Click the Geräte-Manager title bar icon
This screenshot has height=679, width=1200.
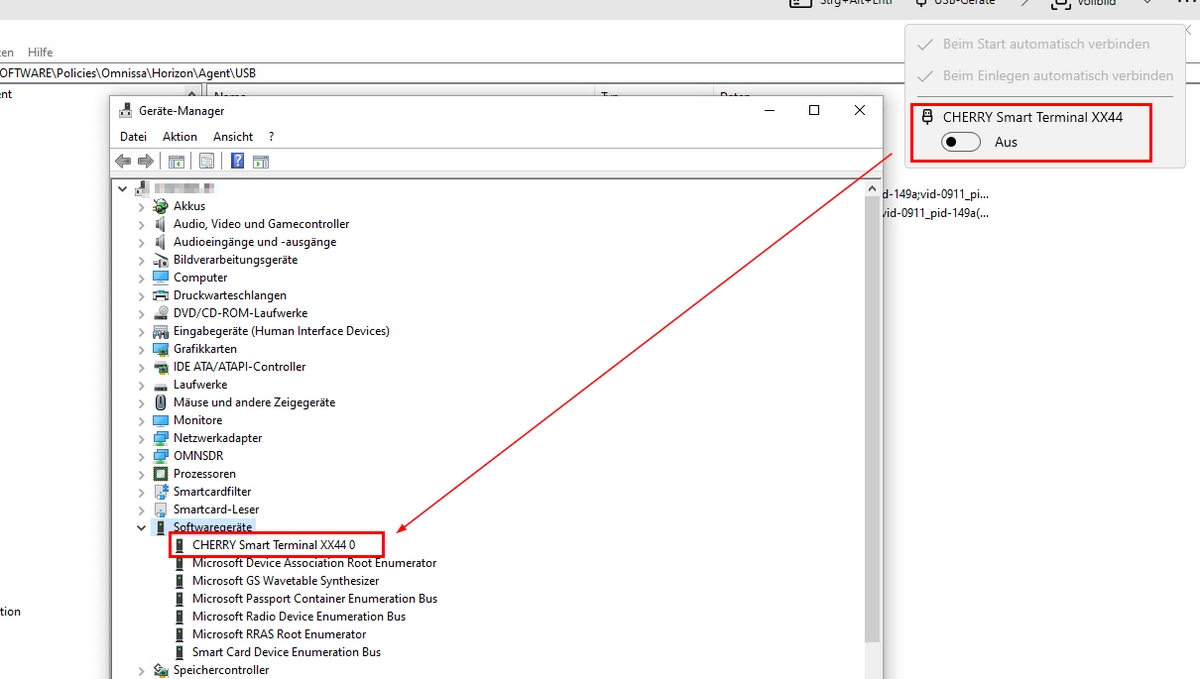(125, 111)
